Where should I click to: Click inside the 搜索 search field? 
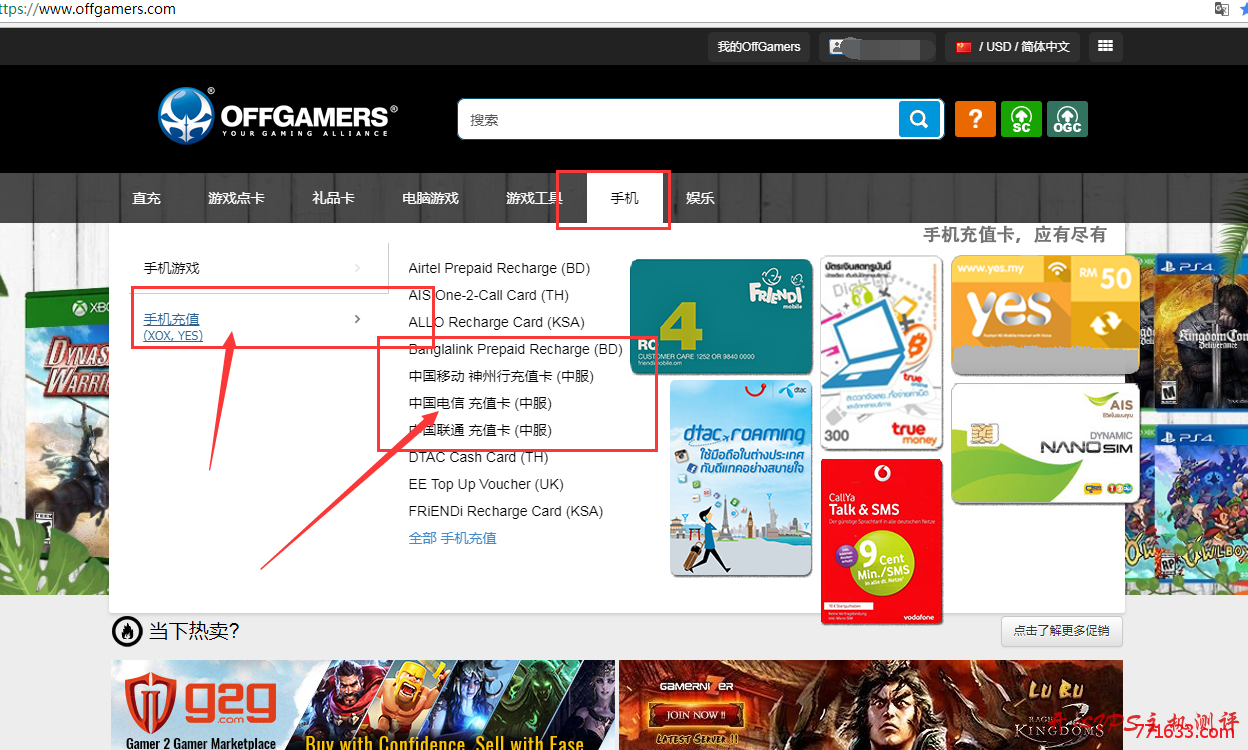[x=680, y=119]
